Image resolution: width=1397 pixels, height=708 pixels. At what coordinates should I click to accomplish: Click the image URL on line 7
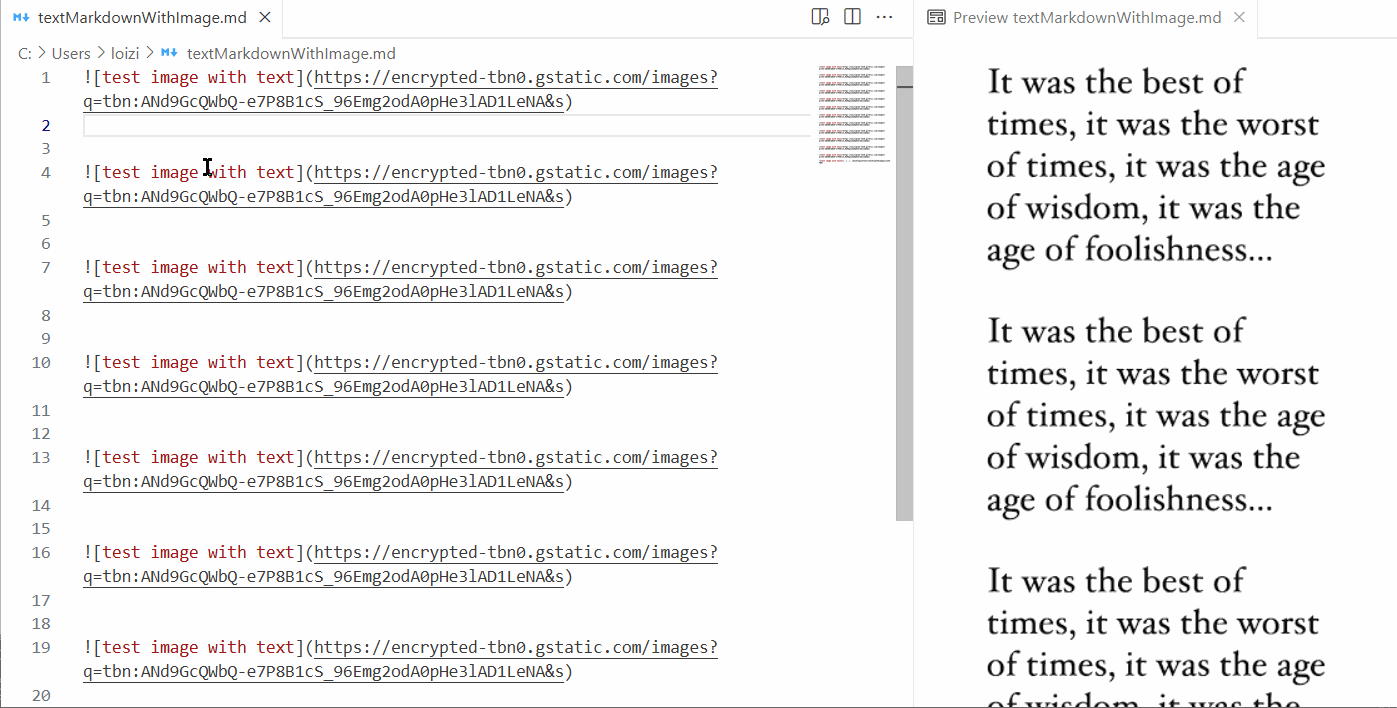point(515,266)
